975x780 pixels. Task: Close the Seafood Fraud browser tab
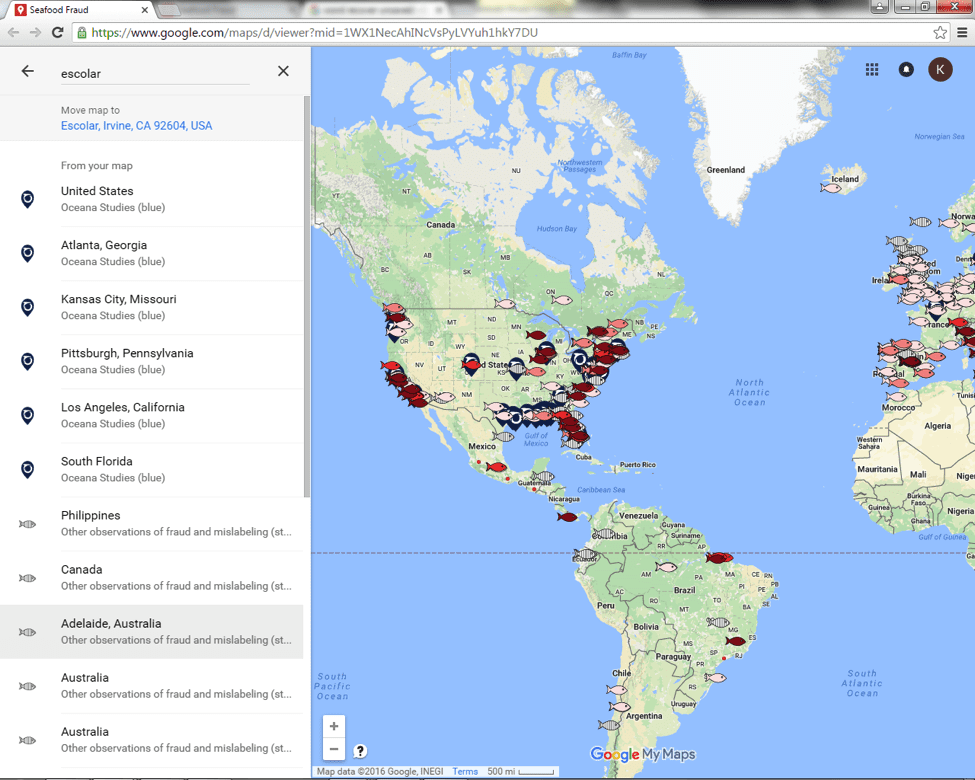pyautogui.click(x=144, y=10)
